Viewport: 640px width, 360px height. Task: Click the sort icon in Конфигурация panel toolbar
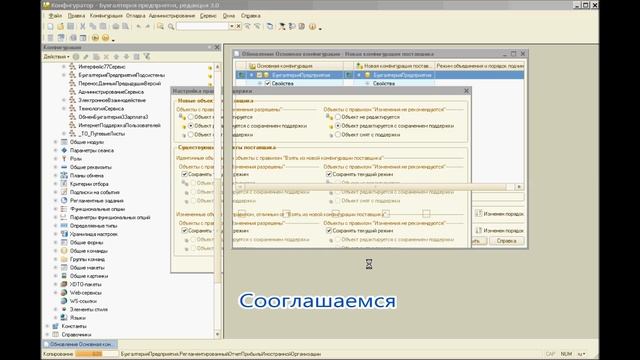137,57
